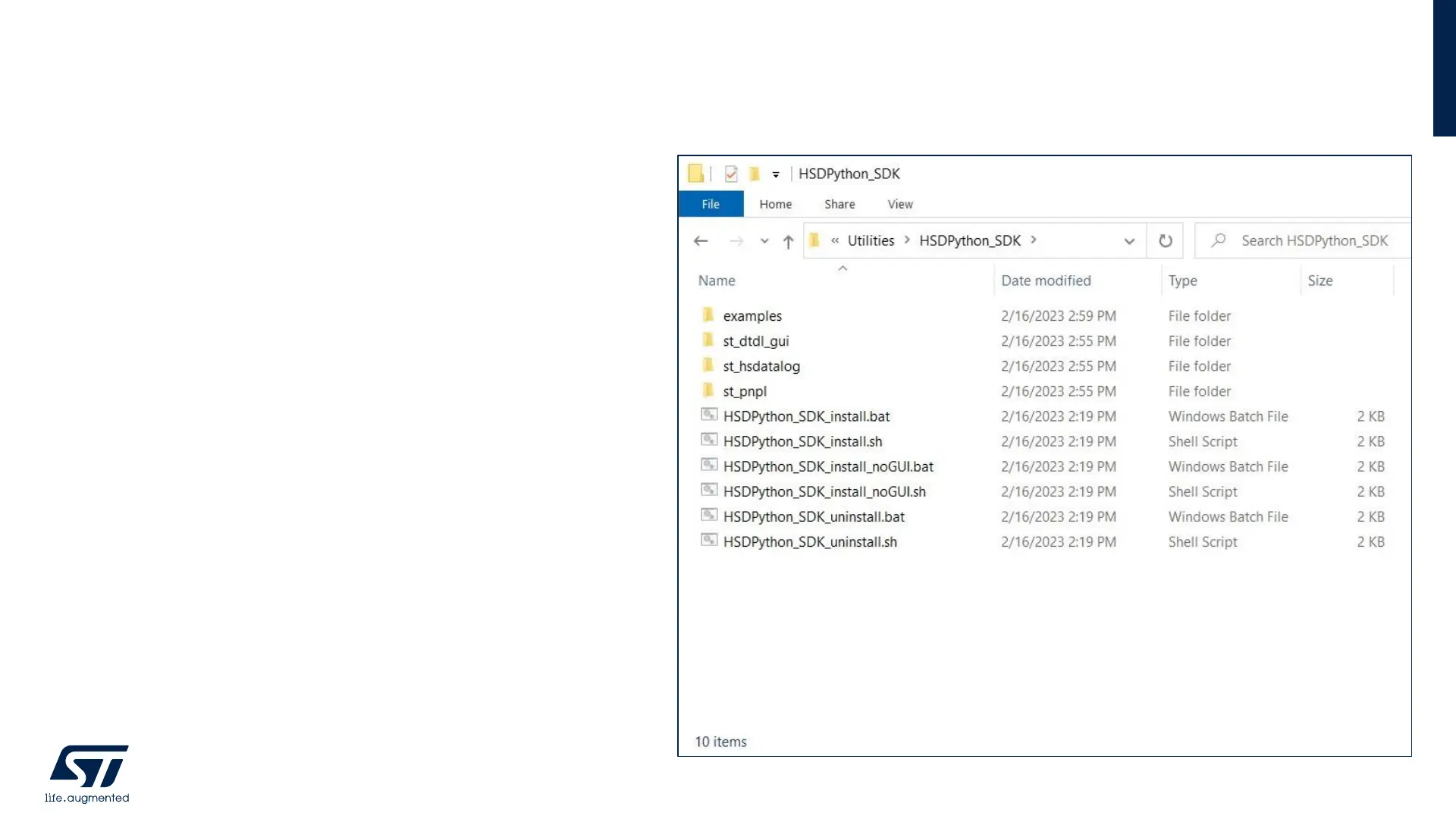Select the st_dtdl_gui folder name
The image size is (1456, 819).
tap(756, 341)
